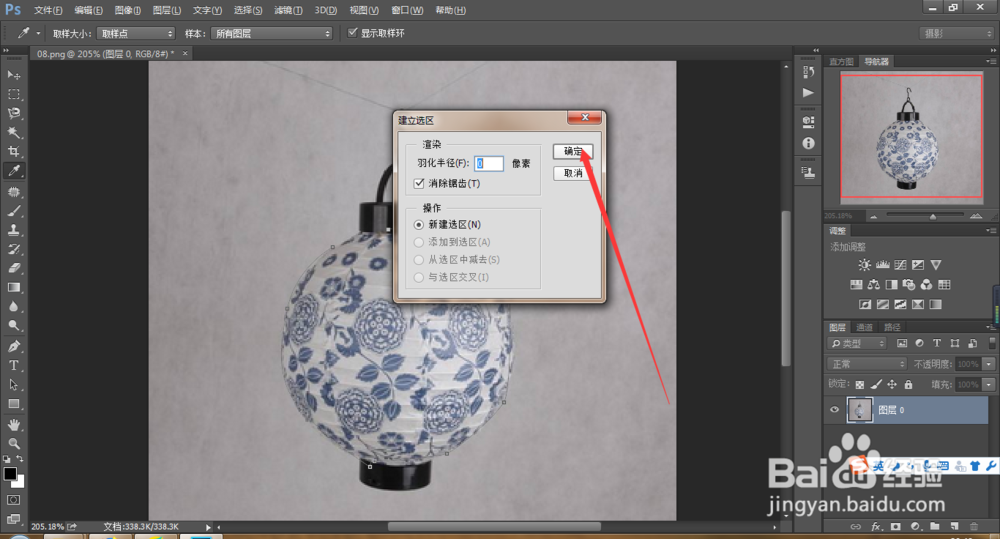Select the Path Selection tool
The height and width of the screenshot is (539, 1000).
[x=13, y=385]
